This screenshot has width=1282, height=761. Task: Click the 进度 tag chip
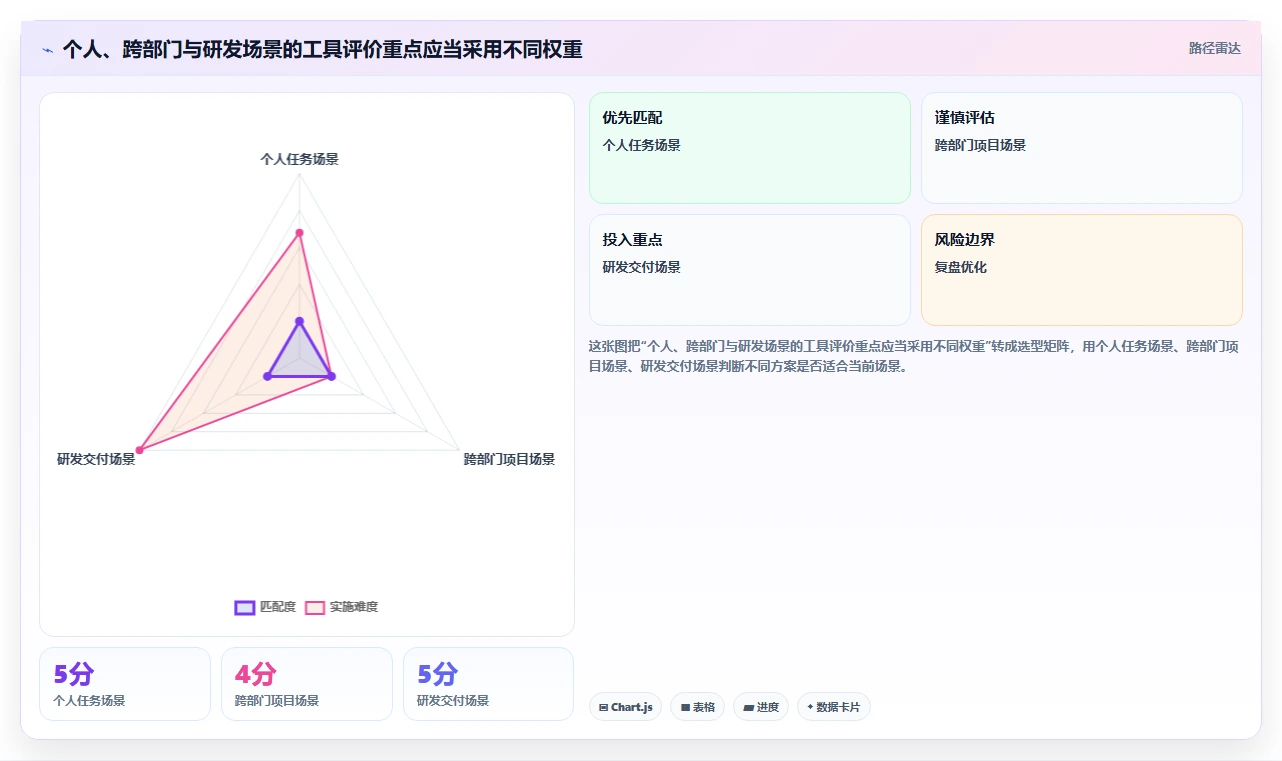pos(761,707)
